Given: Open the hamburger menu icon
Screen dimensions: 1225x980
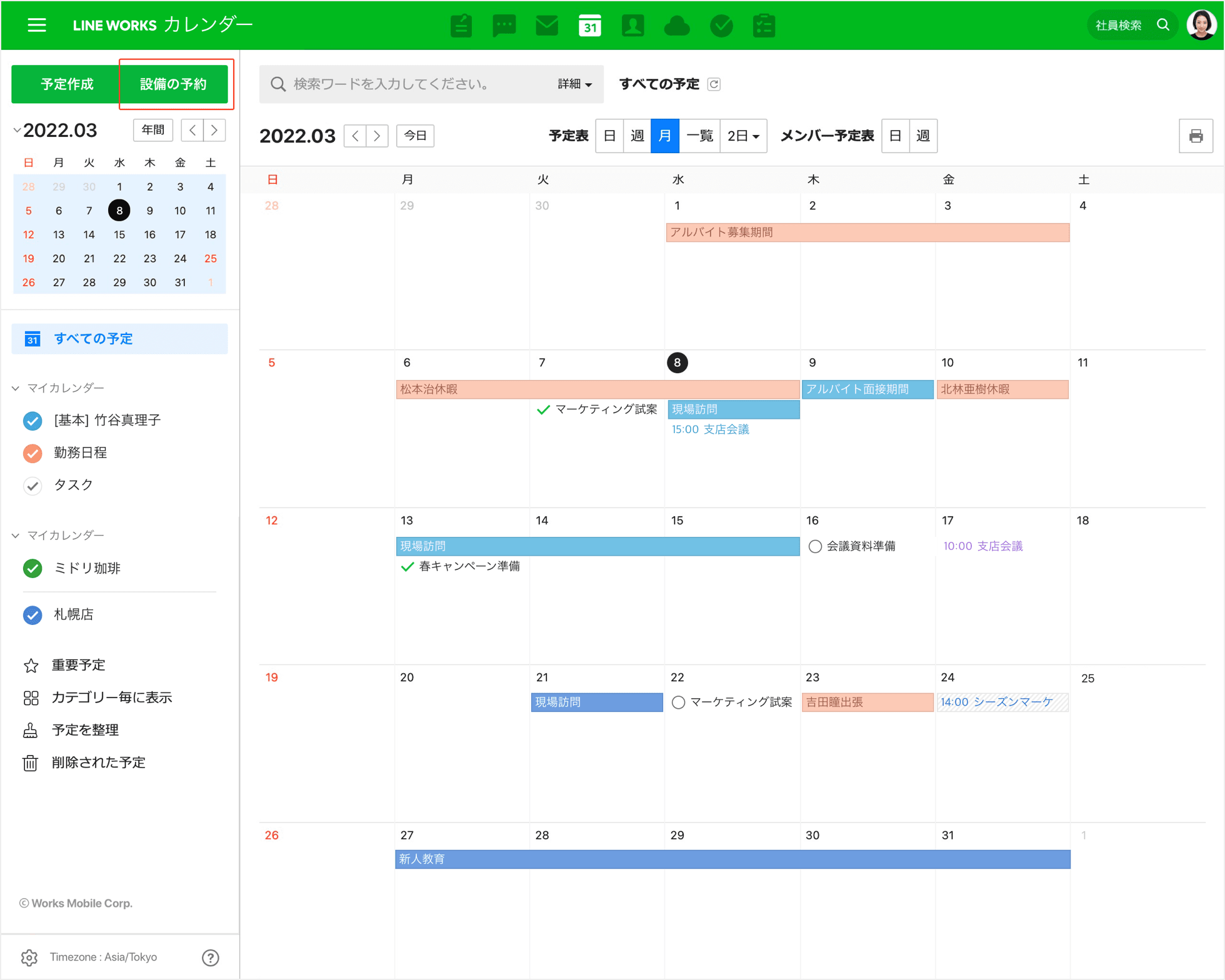Looking at the screenshot, I should (x=37, y=25).
